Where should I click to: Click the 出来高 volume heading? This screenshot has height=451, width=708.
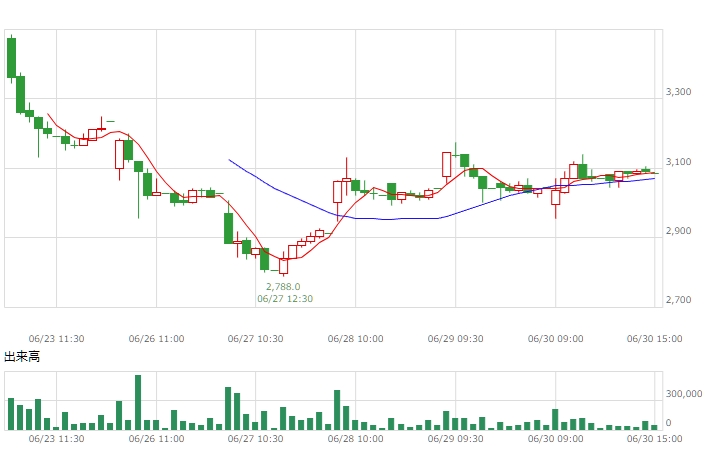(x=22, y=357)
